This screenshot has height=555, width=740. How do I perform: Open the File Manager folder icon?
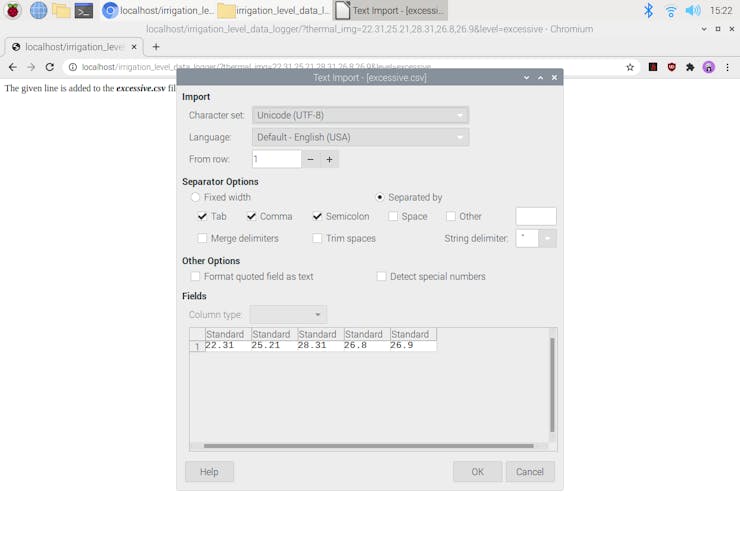click(61, 10)
